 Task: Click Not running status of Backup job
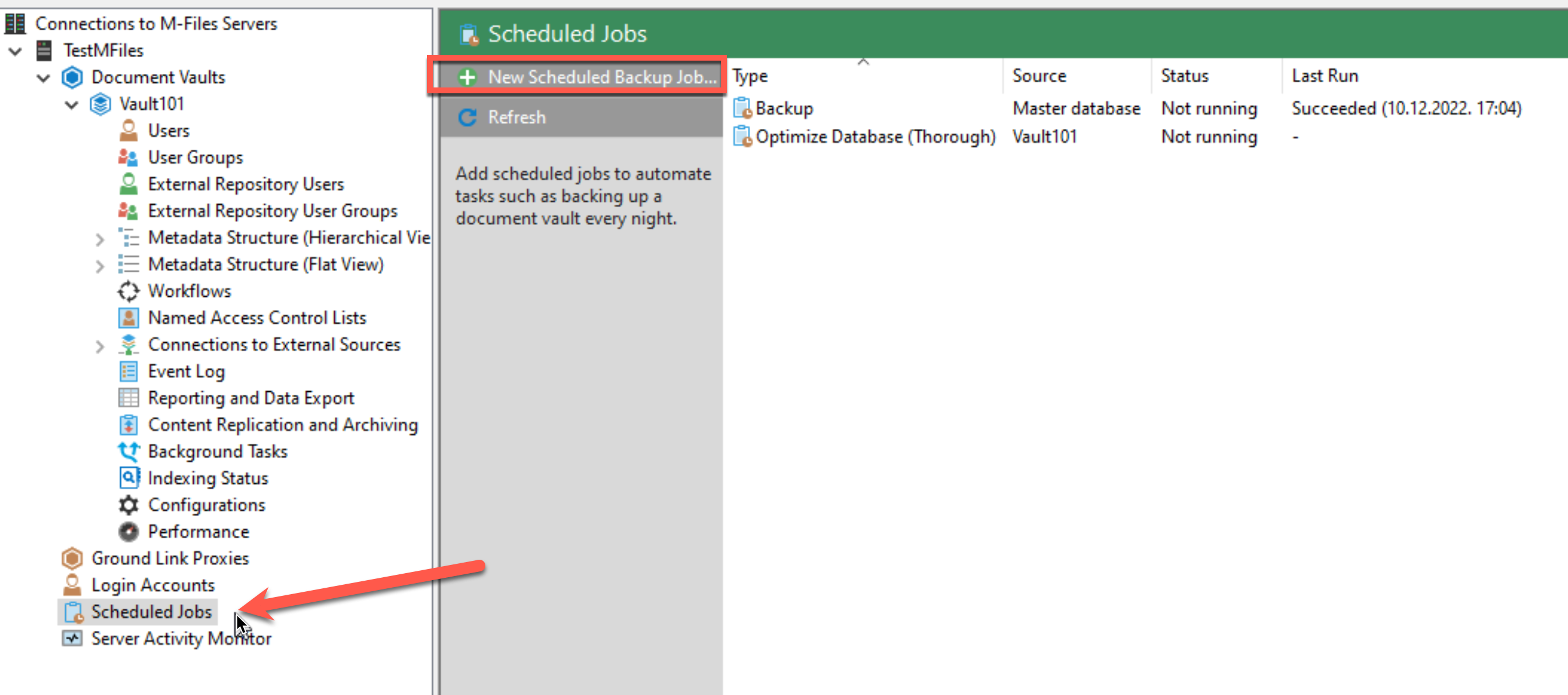1209,108
